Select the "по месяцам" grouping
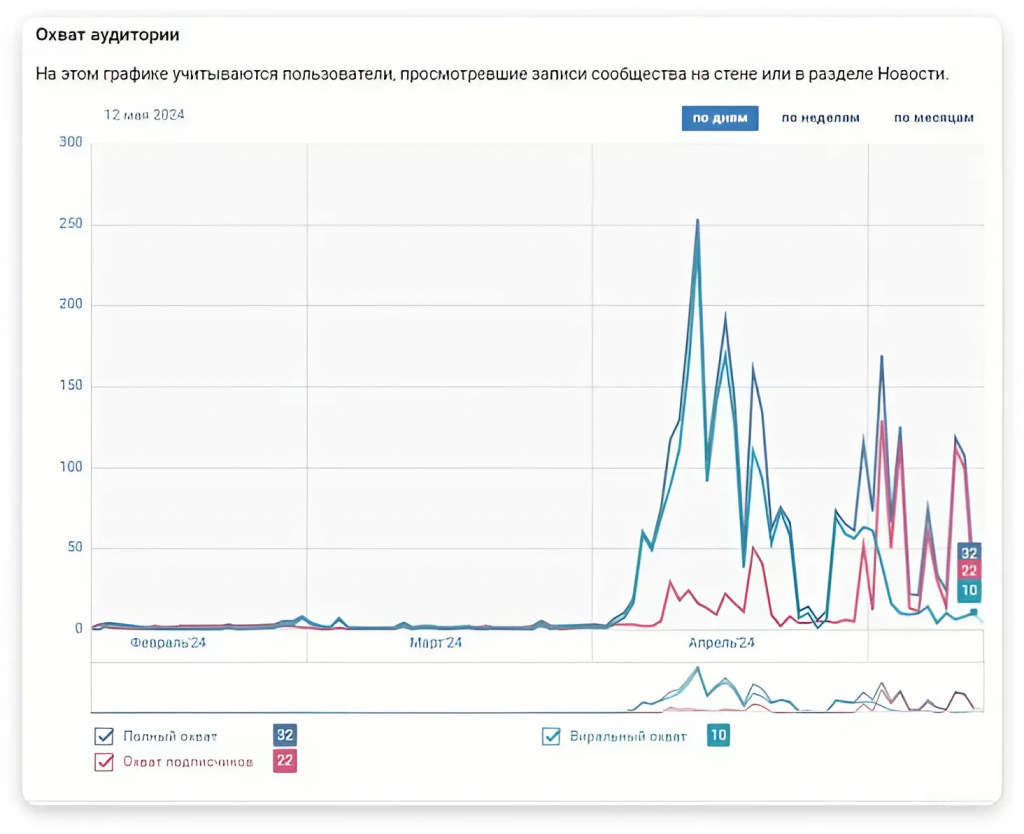This screenshot has width=1024, height=834. tap(933, 118)
